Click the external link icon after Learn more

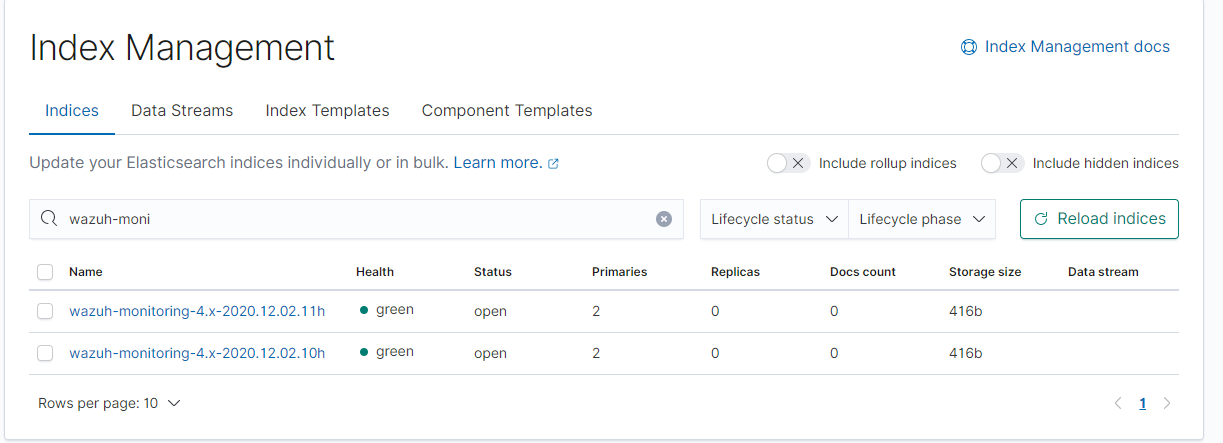point(554,163)
